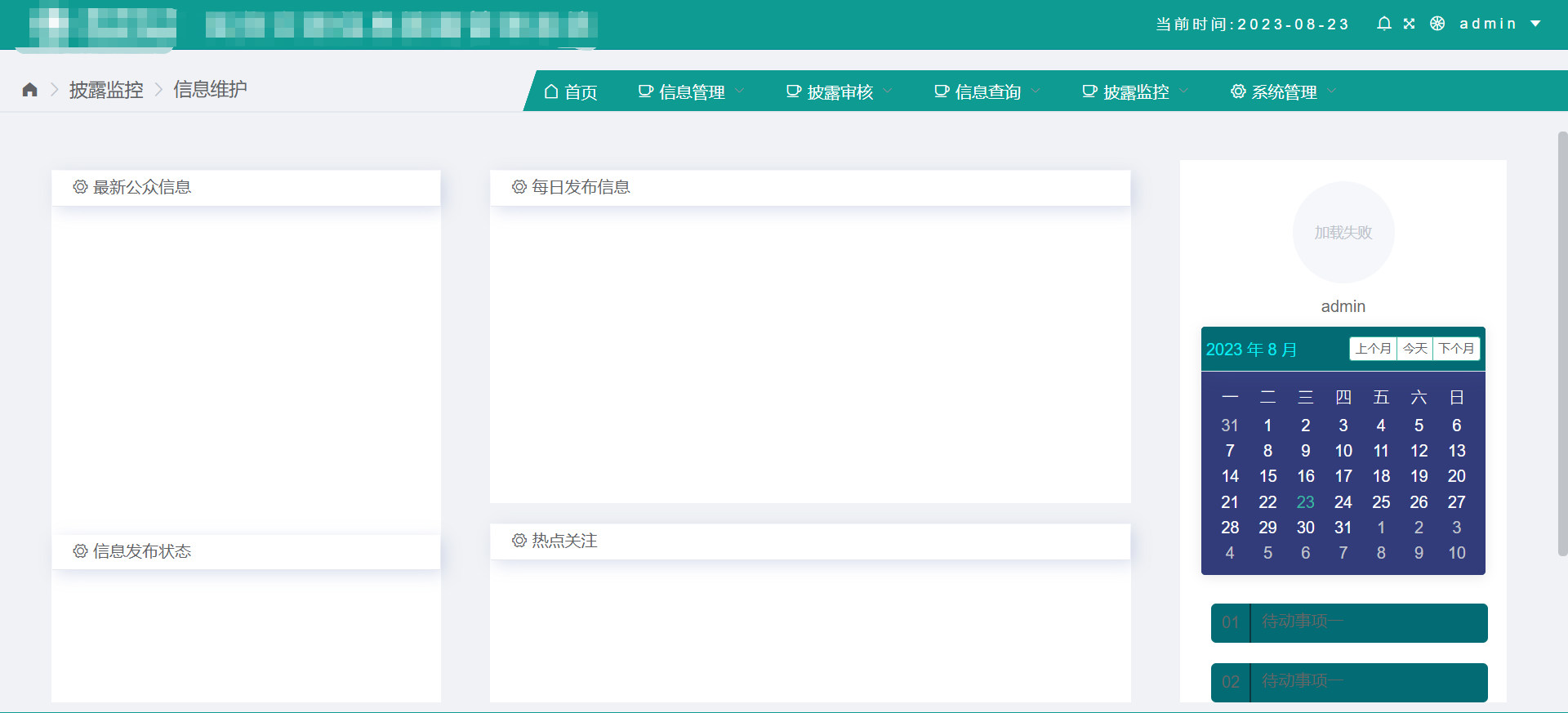Open to-do item 02 待动事项一

click(x=1349, y=682)
